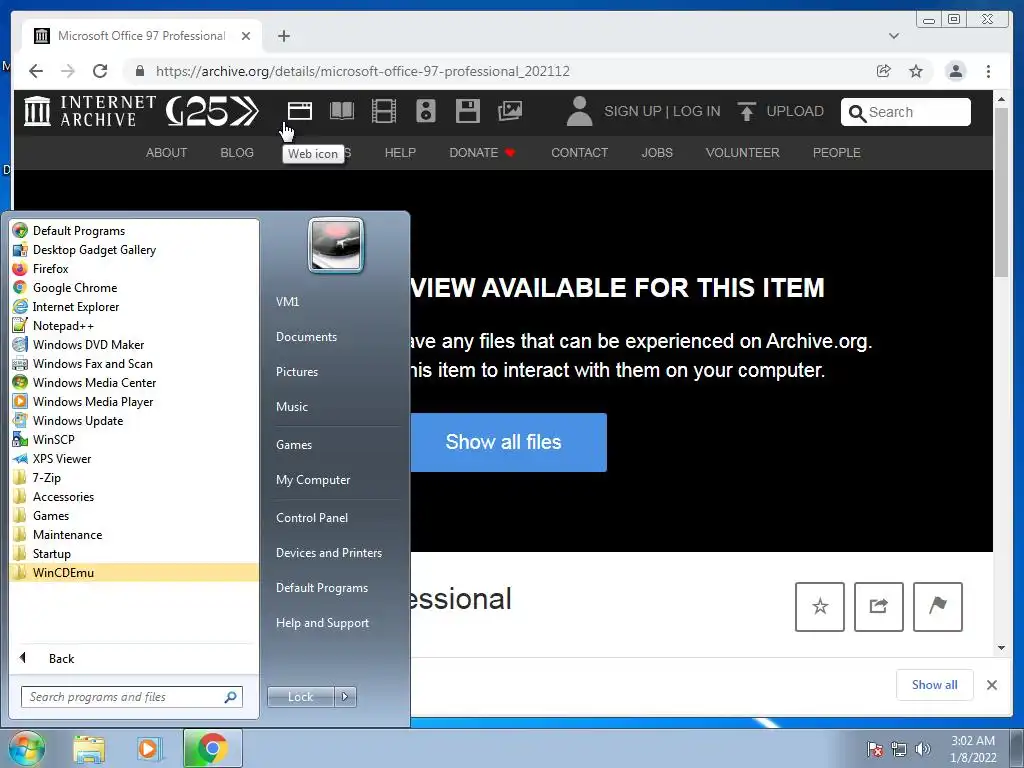Click Show all in the downloads bar

point(935,684)
